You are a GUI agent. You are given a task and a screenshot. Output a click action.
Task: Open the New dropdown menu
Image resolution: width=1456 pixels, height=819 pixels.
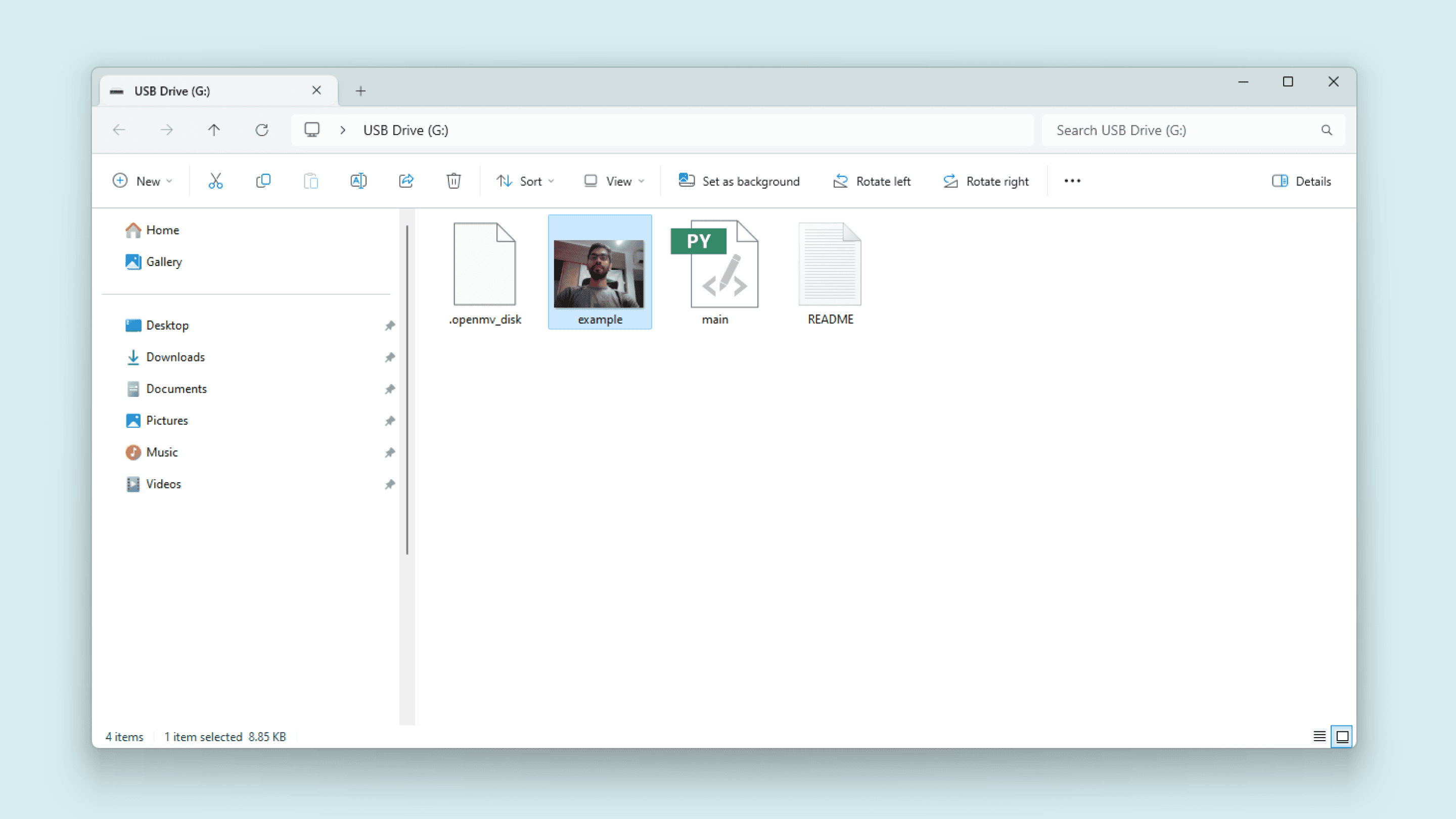[x=143, y=181]
